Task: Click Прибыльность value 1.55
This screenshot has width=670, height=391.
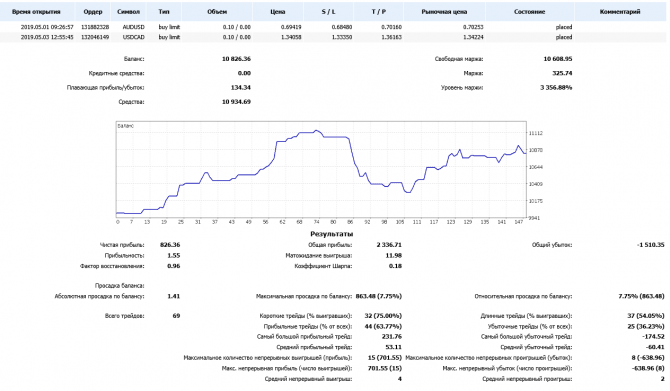Action: pyautogui.click(x=174, y=256)
